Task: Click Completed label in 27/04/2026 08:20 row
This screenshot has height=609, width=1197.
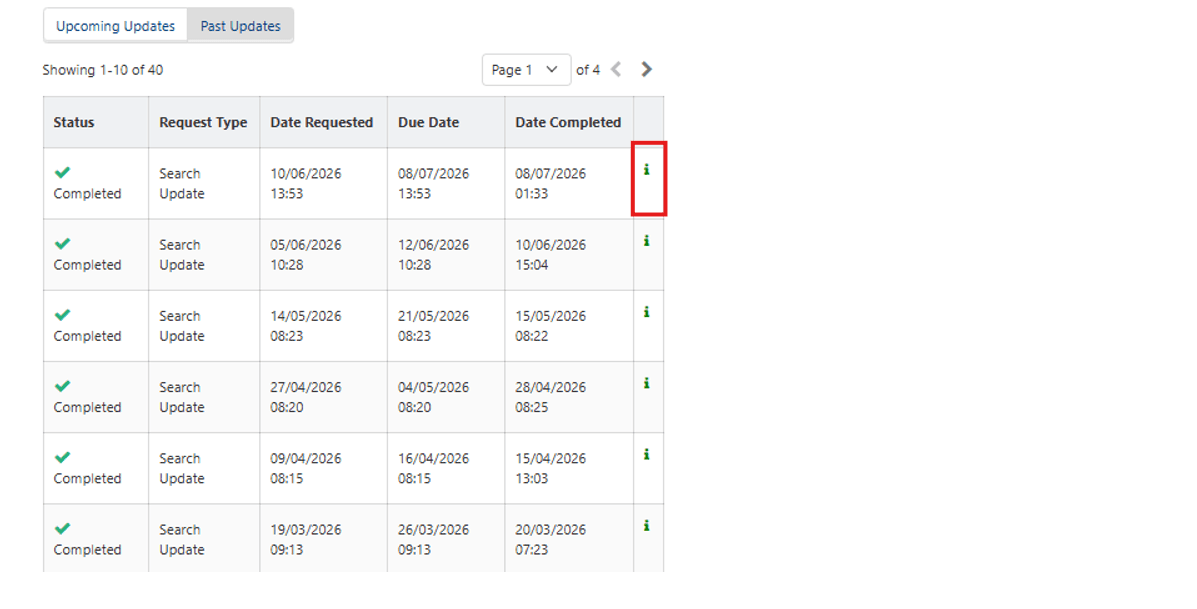Action: point(87,408)
